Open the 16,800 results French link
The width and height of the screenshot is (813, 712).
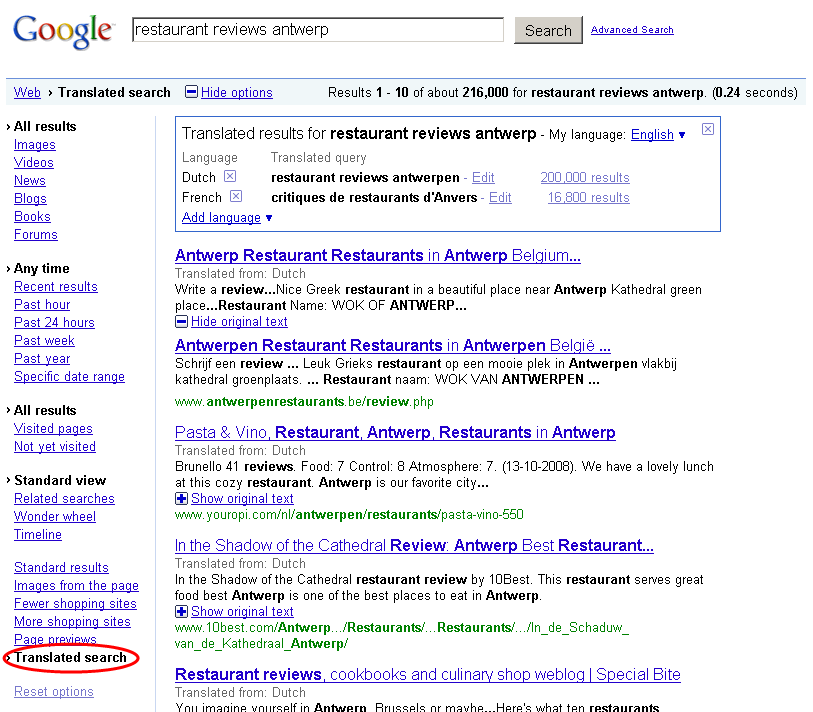(588, 198)
